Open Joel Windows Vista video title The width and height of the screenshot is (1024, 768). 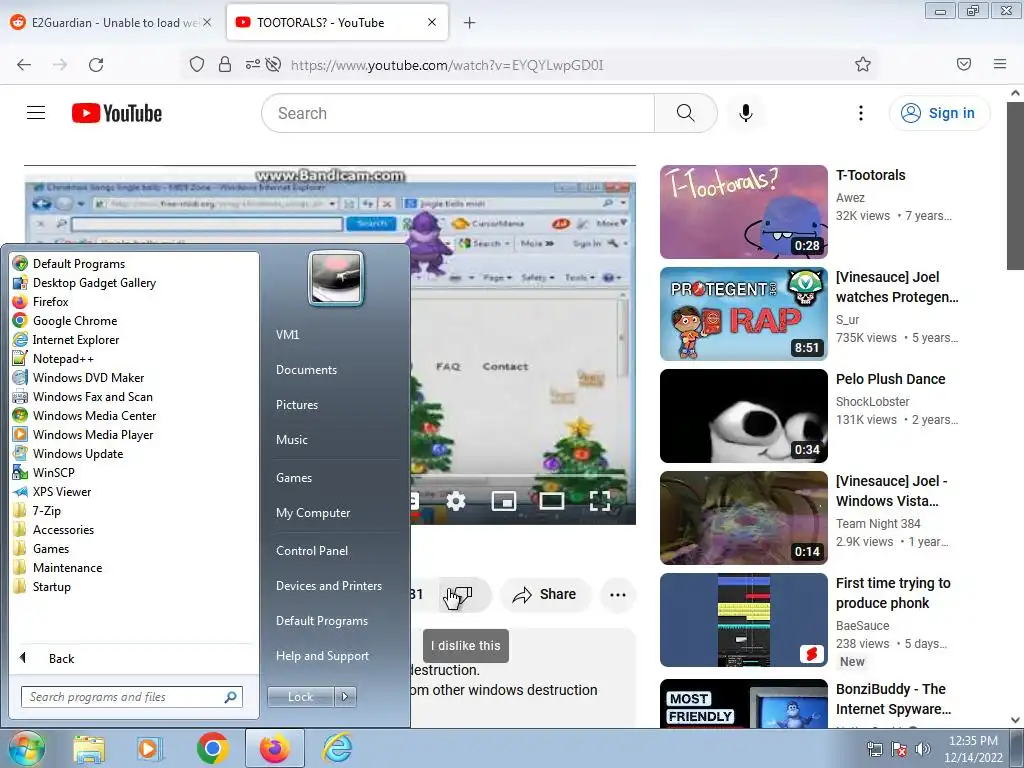pyautogui.click(x=891, y=491)
